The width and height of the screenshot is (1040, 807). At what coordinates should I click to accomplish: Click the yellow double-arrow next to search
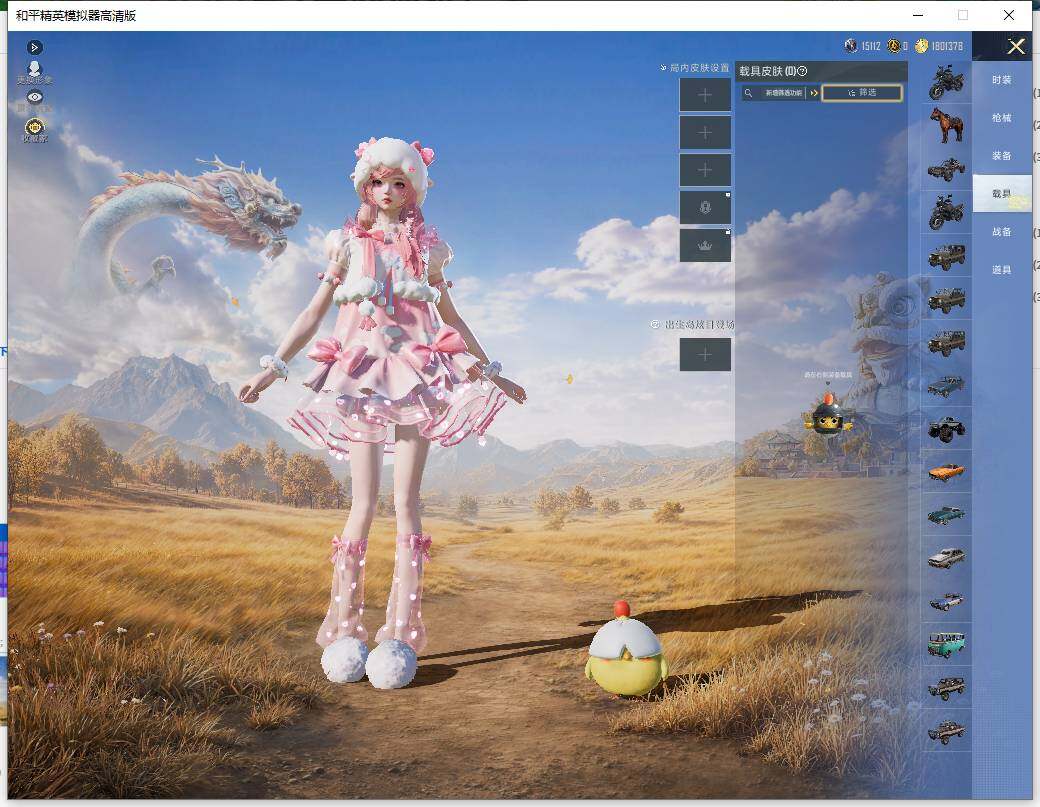click(x=814, y=93)
